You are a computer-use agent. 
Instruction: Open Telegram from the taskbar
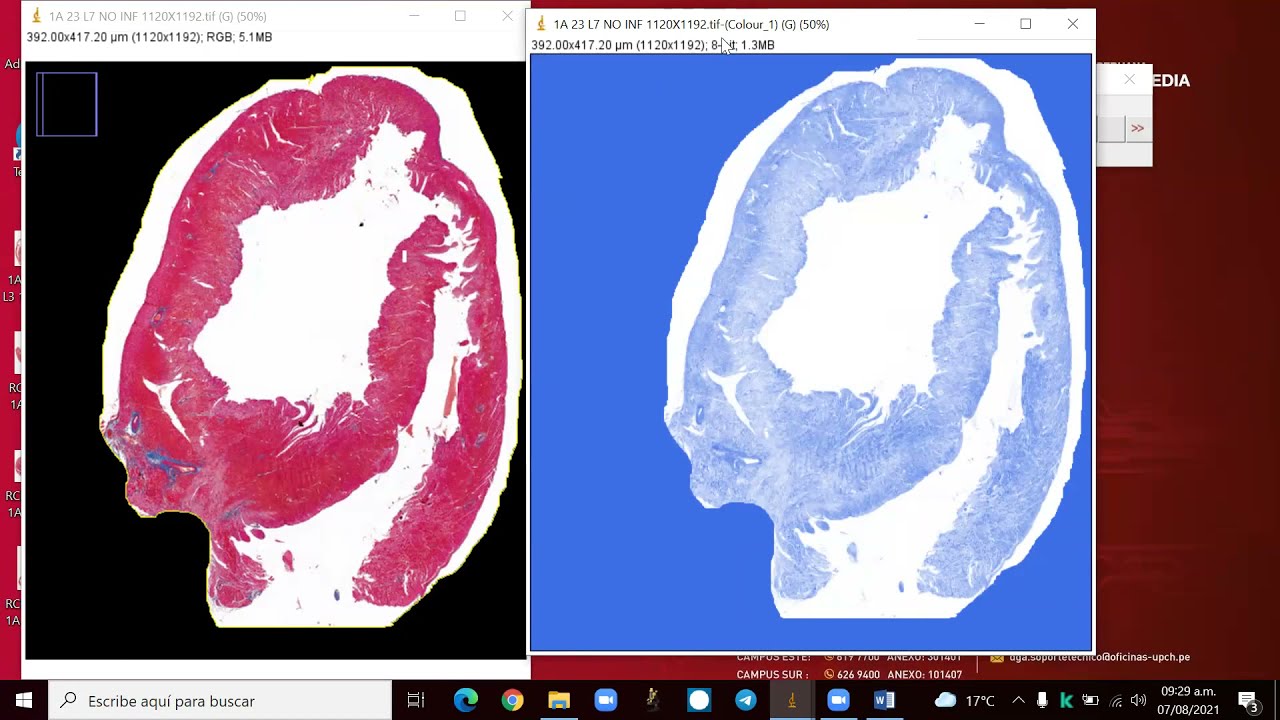point(745,701)
